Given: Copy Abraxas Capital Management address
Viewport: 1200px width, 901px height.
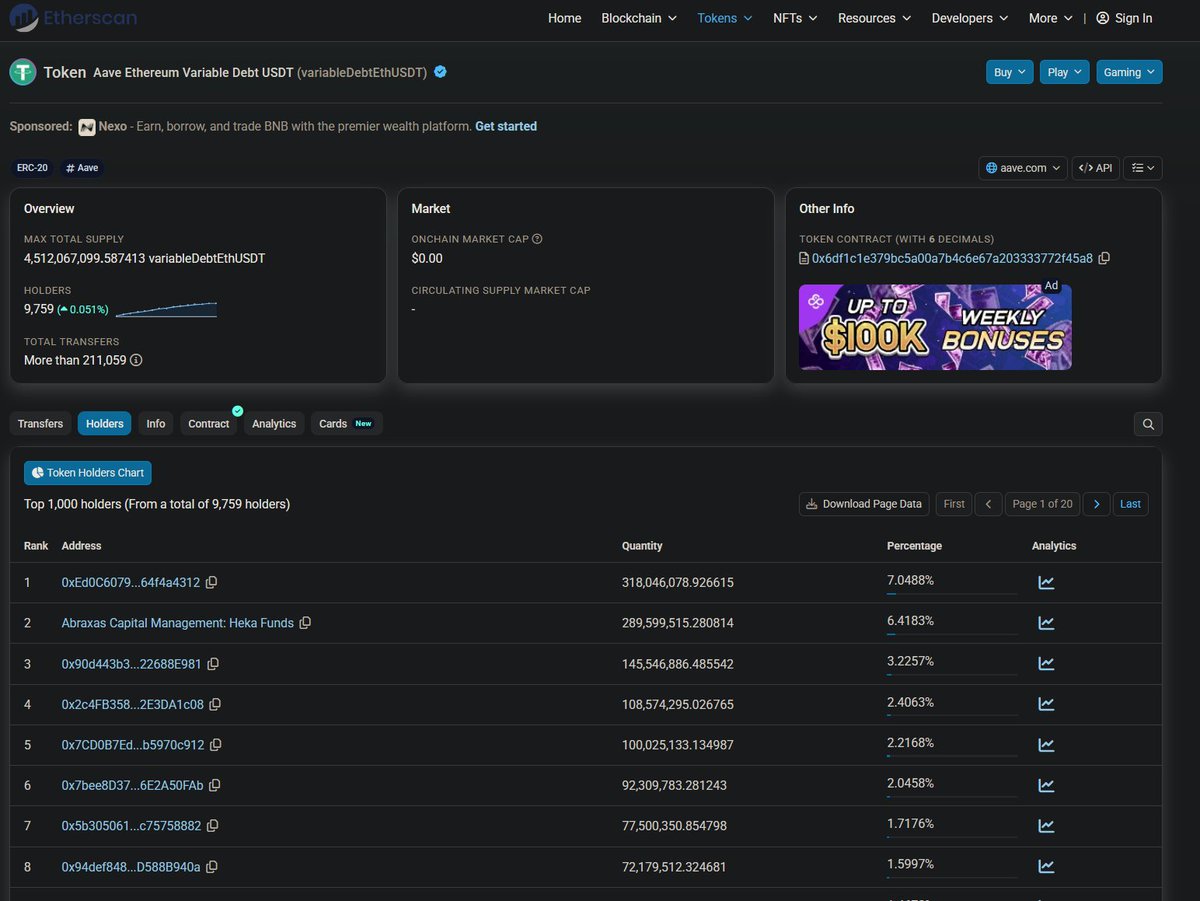Looking at the screenshot, I should [305, 623].
